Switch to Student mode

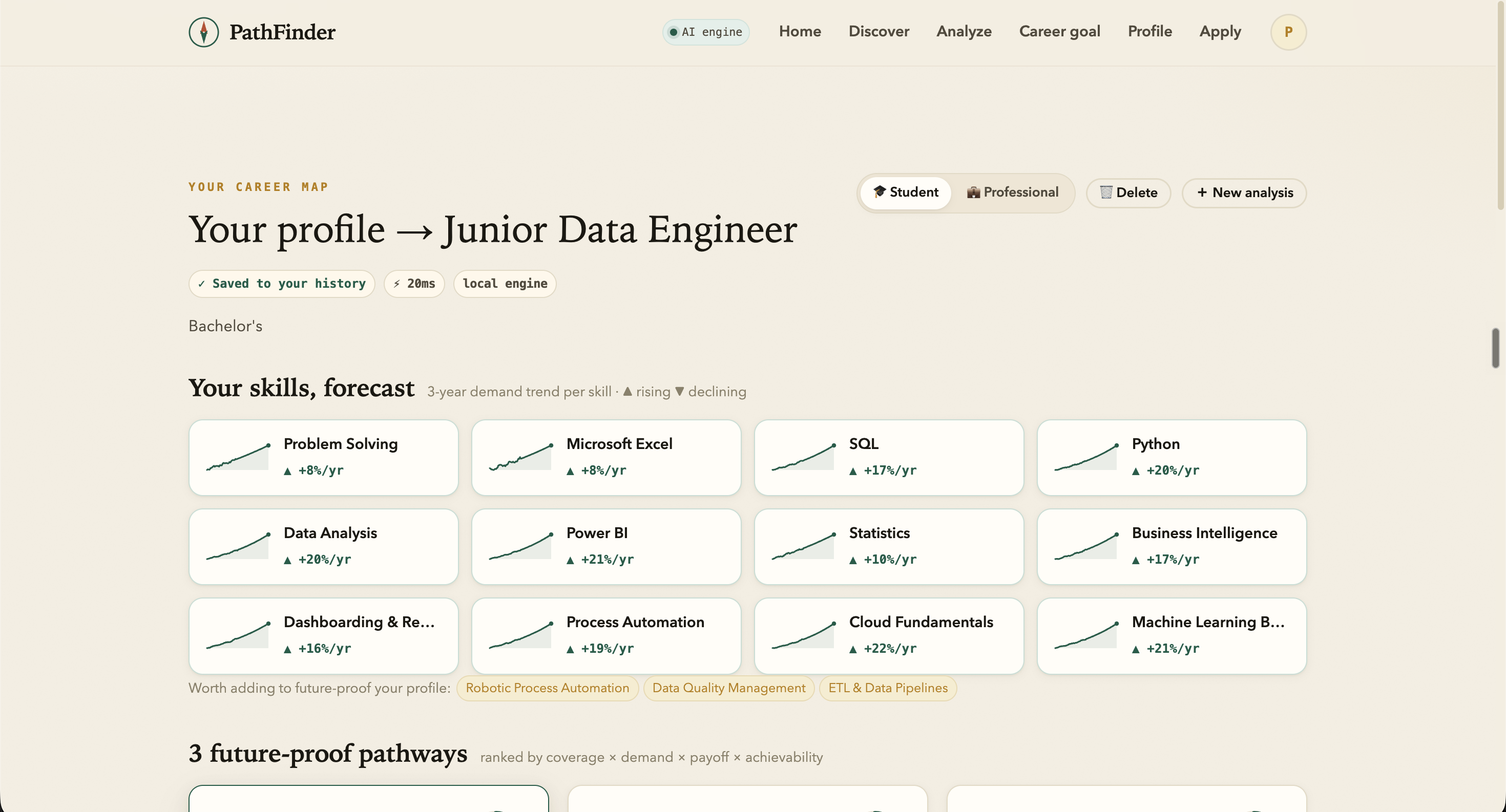click(x=906, y=192)
